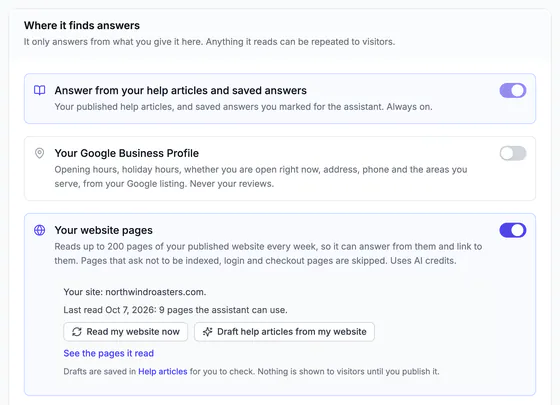Screen dimensions: 560x405
Task: Click the refresh icon in Read my website now
Action: point(77,332)
